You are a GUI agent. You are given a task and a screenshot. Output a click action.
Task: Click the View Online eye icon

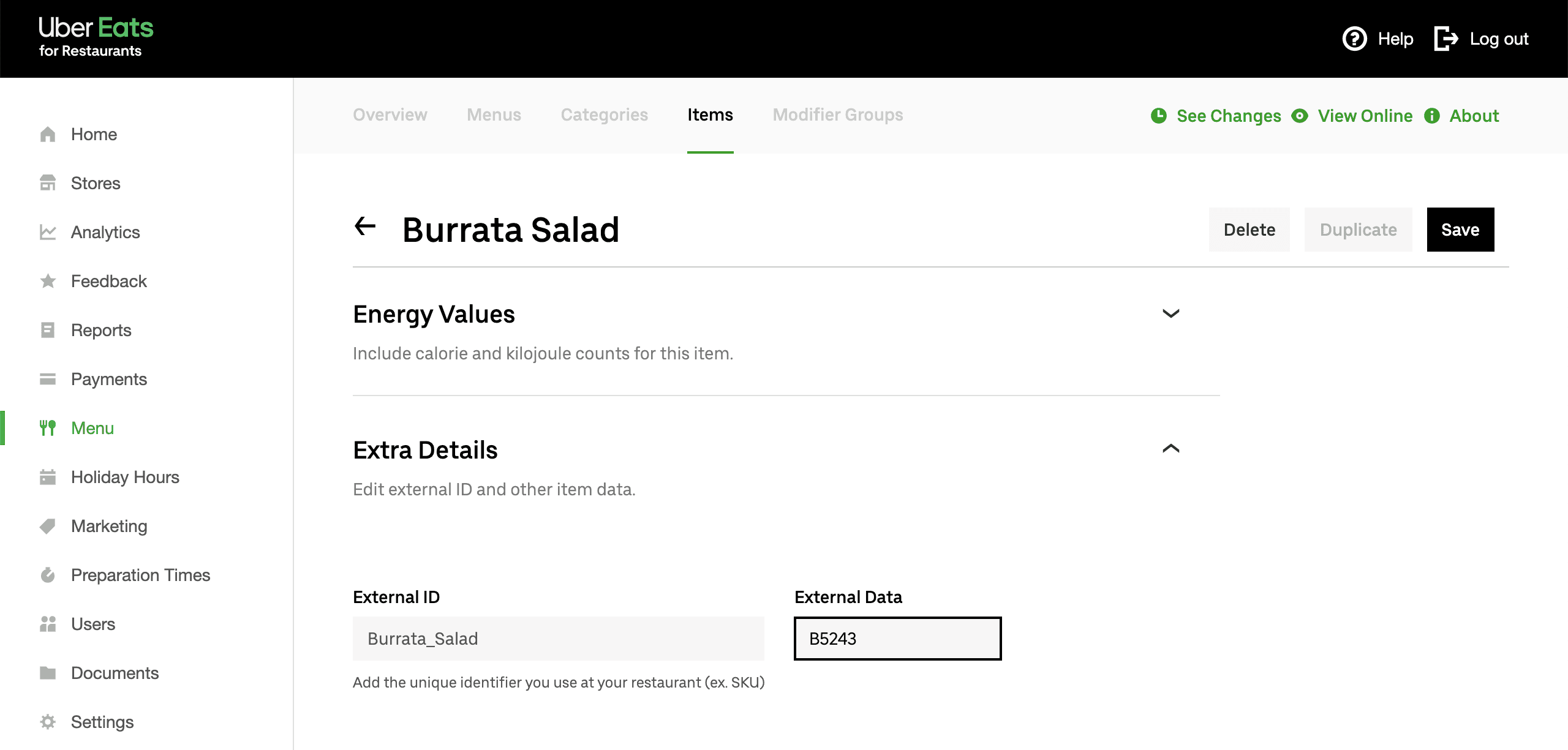[x=1300, y=116]
